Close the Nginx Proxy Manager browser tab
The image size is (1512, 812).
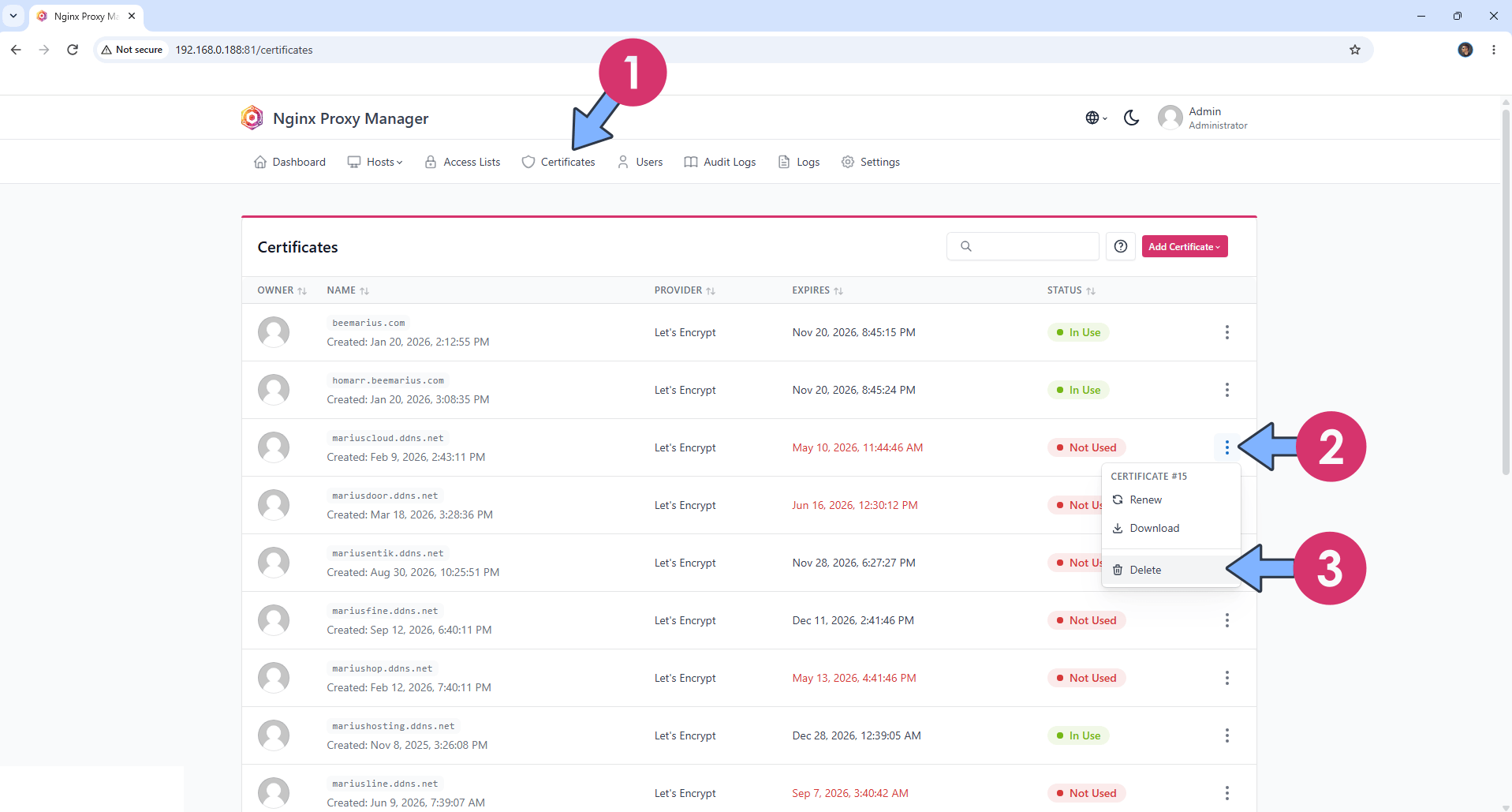[x=132, y=16]
